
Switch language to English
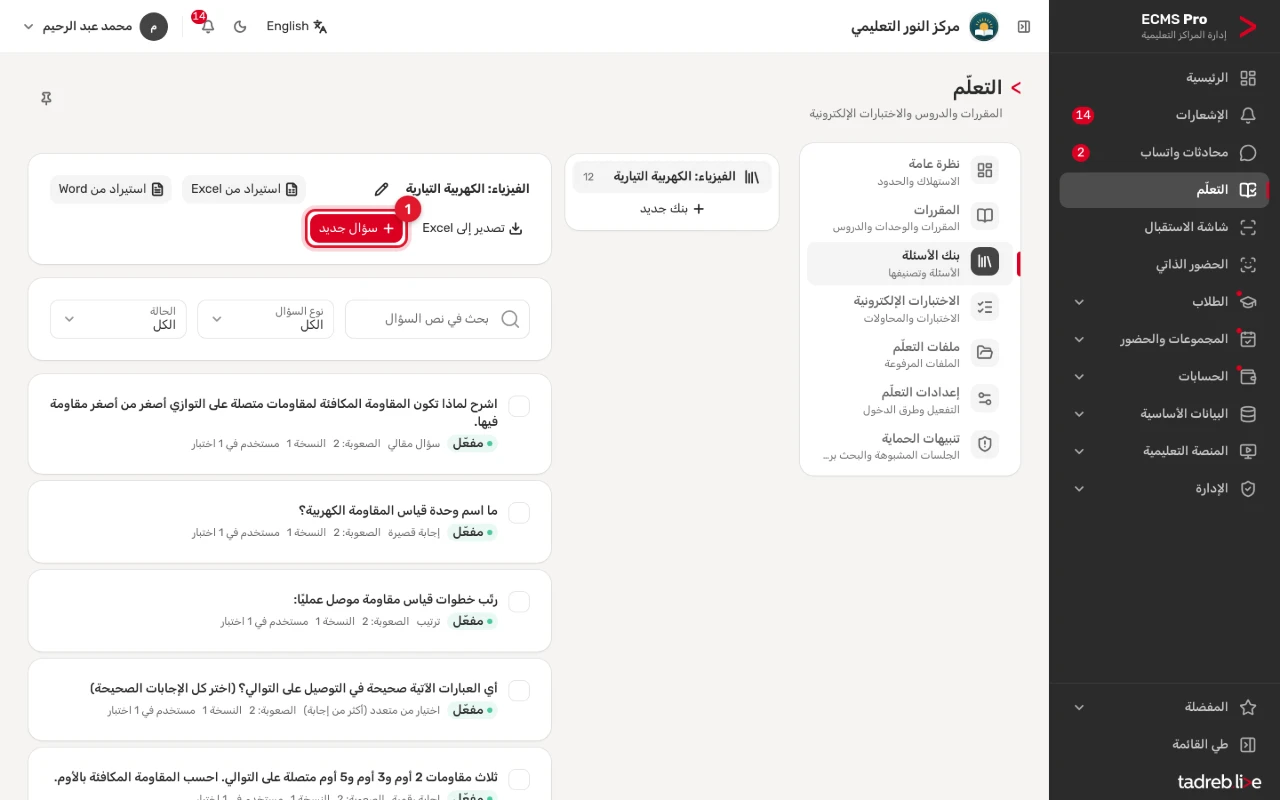tap(297, 27)
